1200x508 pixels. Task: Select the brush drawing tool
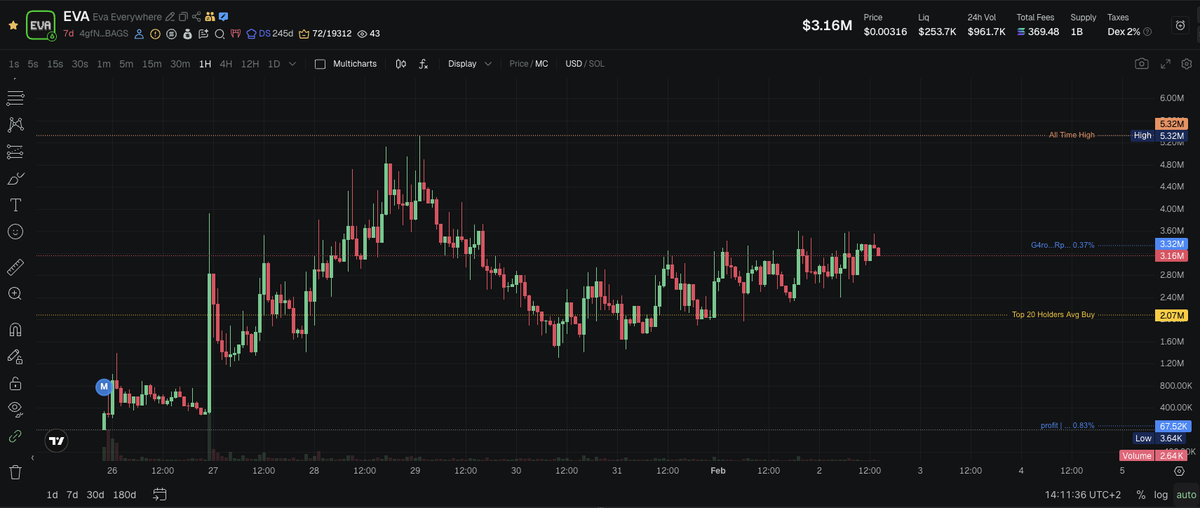(15, 179)
